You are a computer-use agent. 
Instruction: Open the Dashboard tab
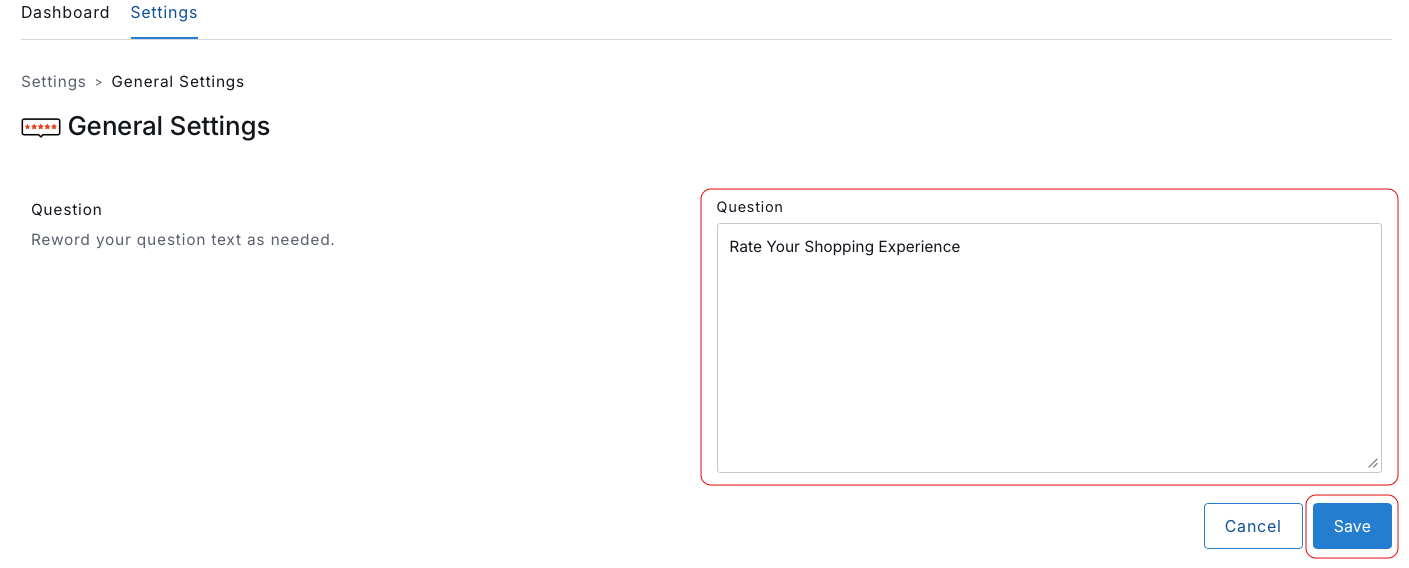[x=65, y=13]
